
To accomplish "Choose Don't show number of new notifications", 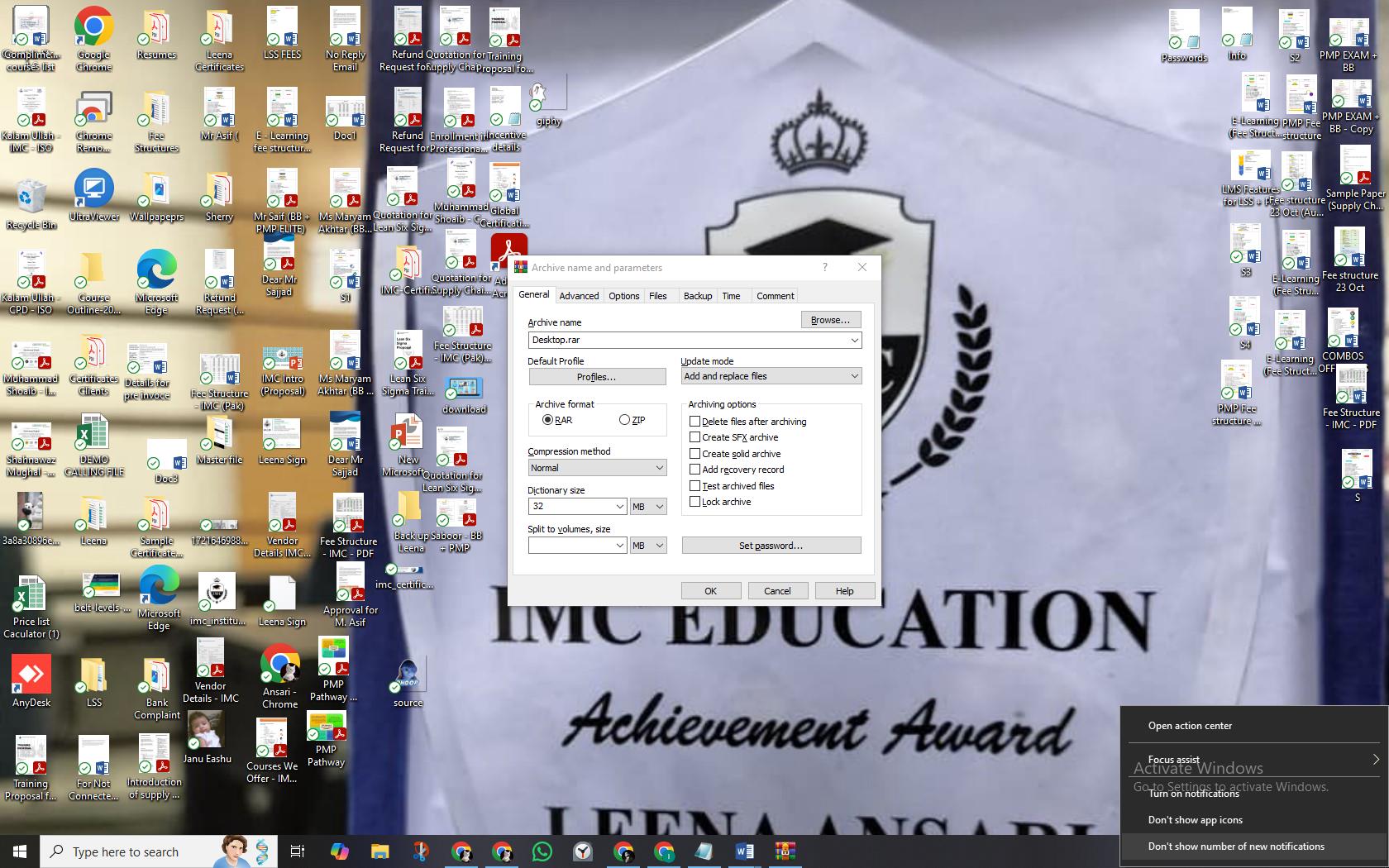I will point(1254,847).
